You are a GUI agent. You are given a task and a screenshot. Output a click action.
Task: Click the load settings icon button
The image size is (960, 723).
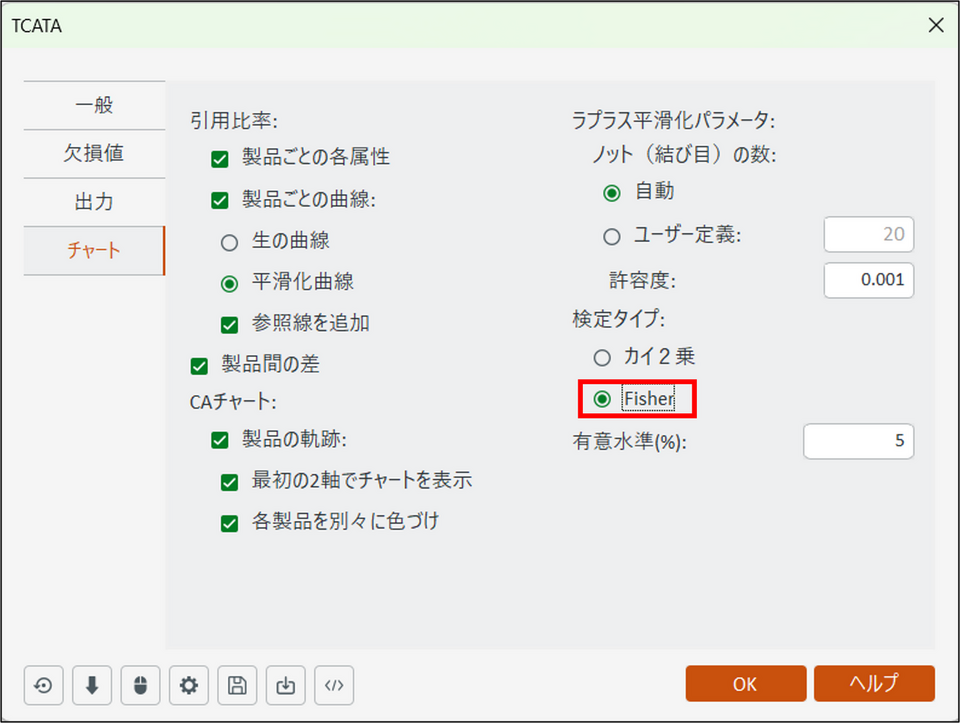click(285, 685)
